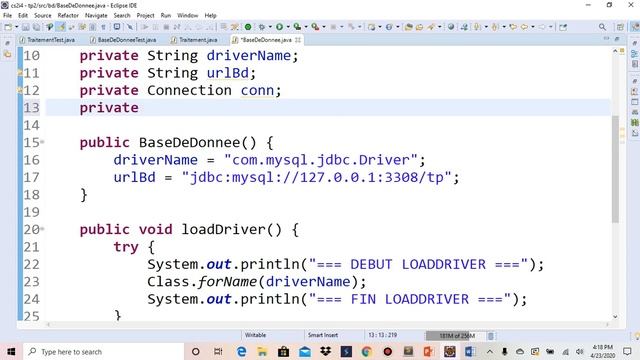Click the Previous Annotation icon
This screenshot has height=360, width=640.
pos(494,27)
